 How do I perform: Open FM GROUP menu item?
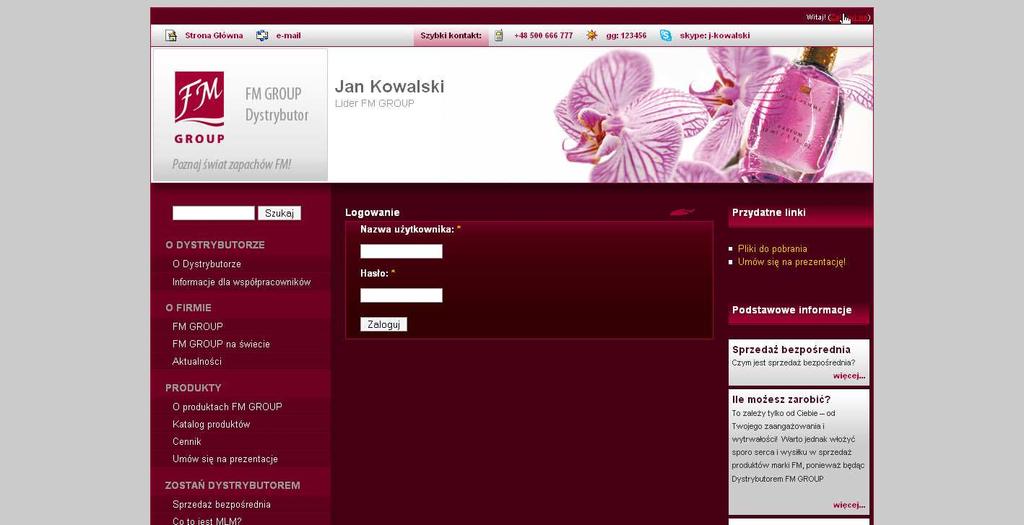point(197,326)
